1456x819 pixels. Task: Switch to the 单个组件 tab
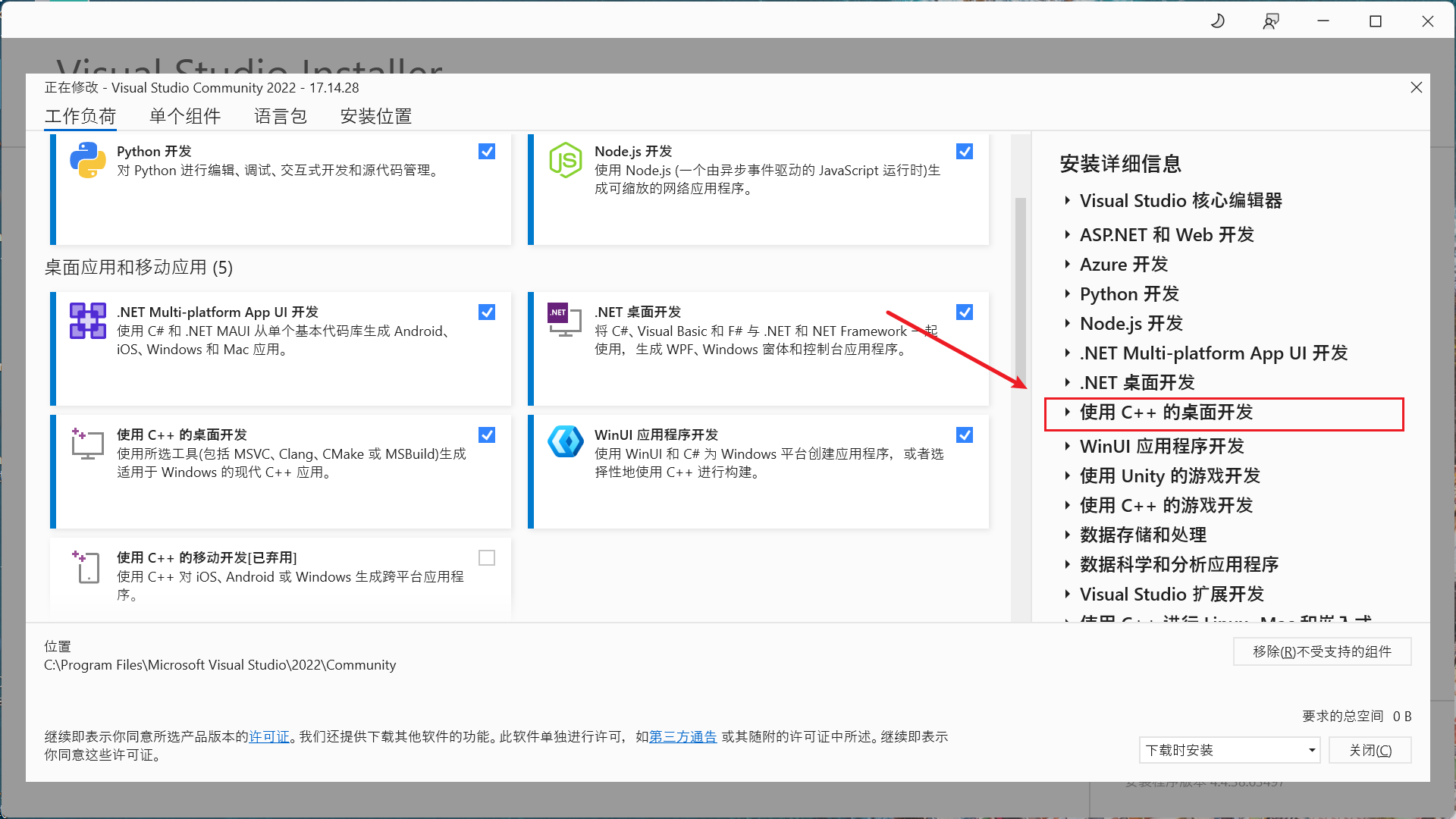[x=185, y=116]
